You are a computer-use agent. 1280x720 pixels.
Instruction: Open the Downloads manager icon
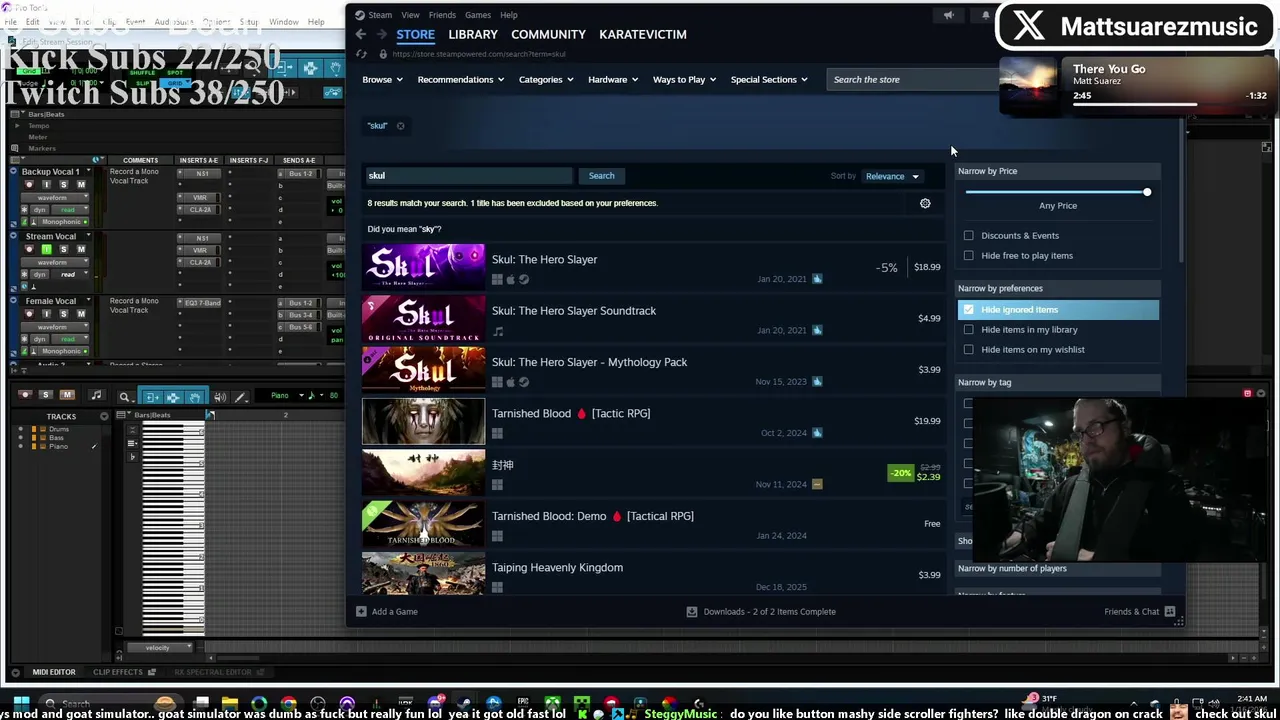pos(691,612)
